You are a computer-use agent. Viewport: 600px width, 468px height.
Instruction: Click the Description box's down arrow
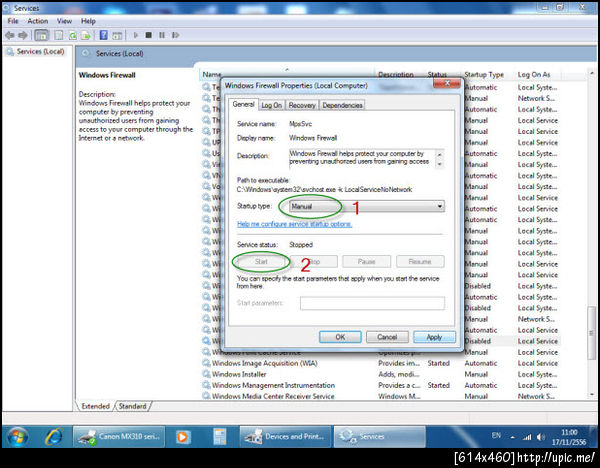440,164
